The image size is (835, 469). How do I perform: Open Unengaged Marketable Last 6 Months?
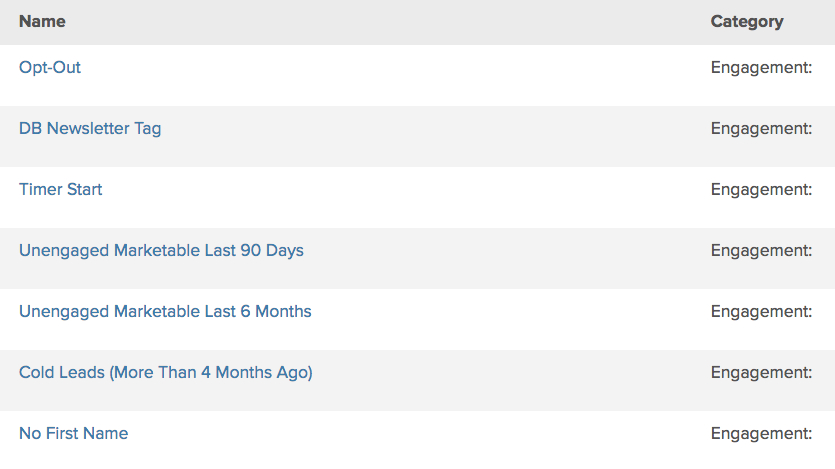coord(165,312)
